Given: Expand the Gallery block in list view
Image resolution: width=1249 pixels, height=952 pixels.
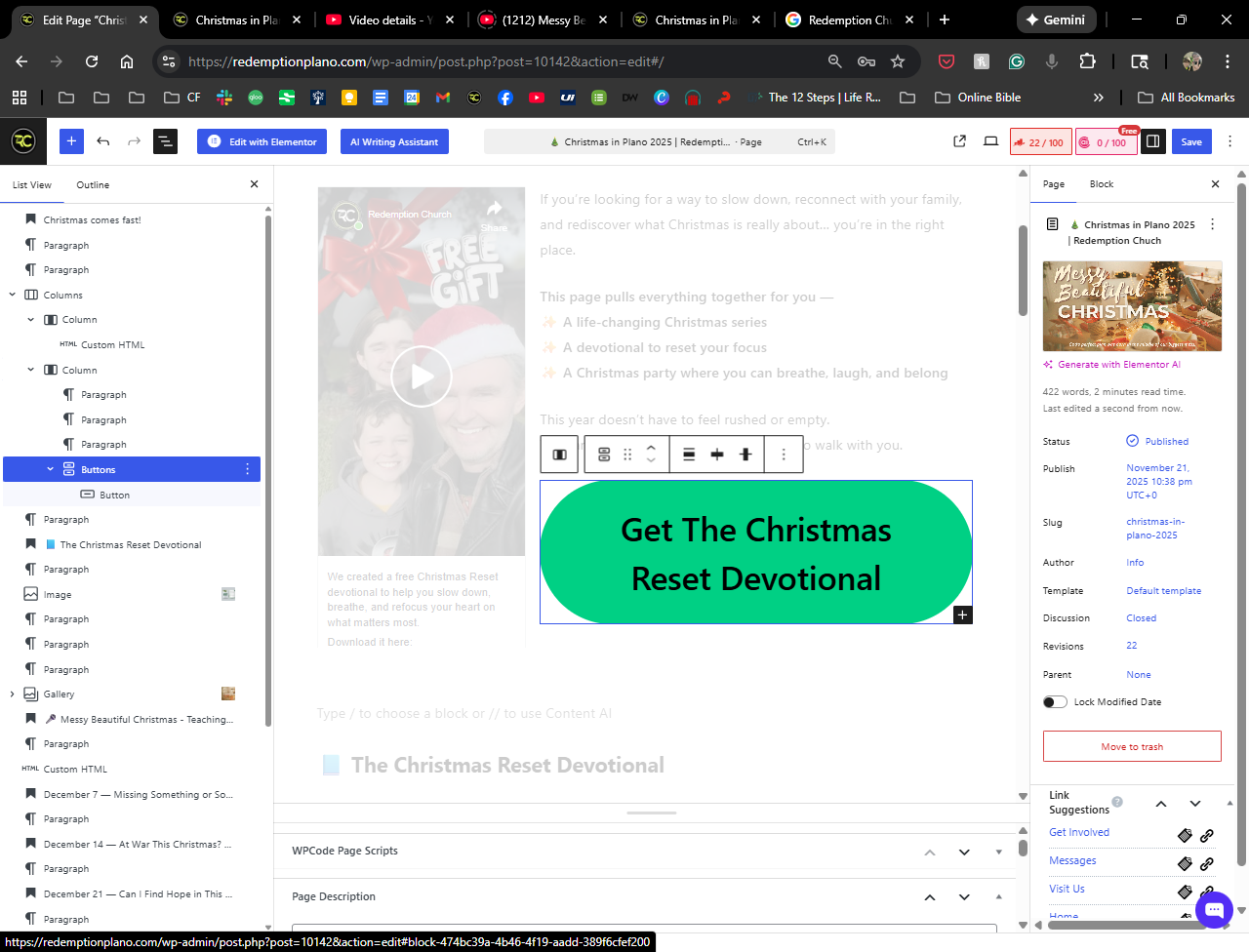Looking at the screenshot, I should [x=13, y=694].
